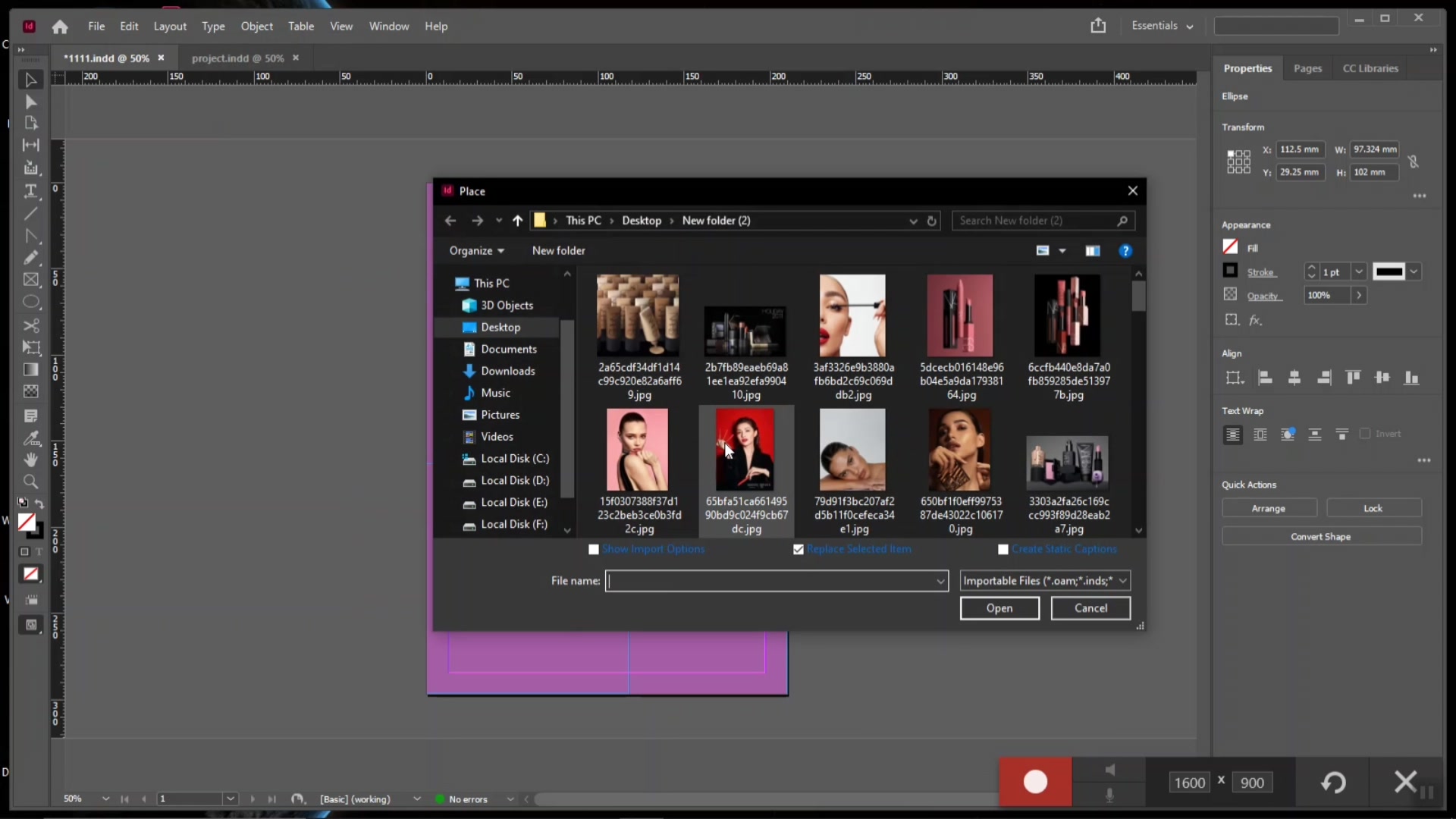The width and height of the screenshot is (1456, 819).
Task: Click the Share document icon
Action: pyautogui.click(x=1098, y=26)
